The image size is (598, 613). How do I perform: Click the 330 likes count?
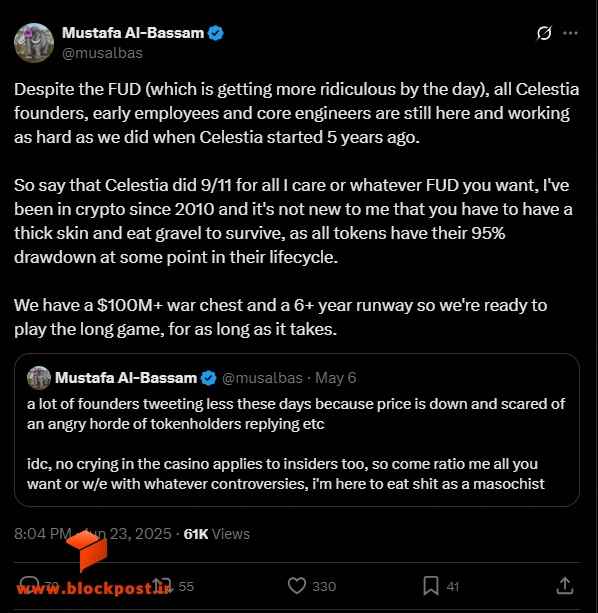[x=324, y=586]
